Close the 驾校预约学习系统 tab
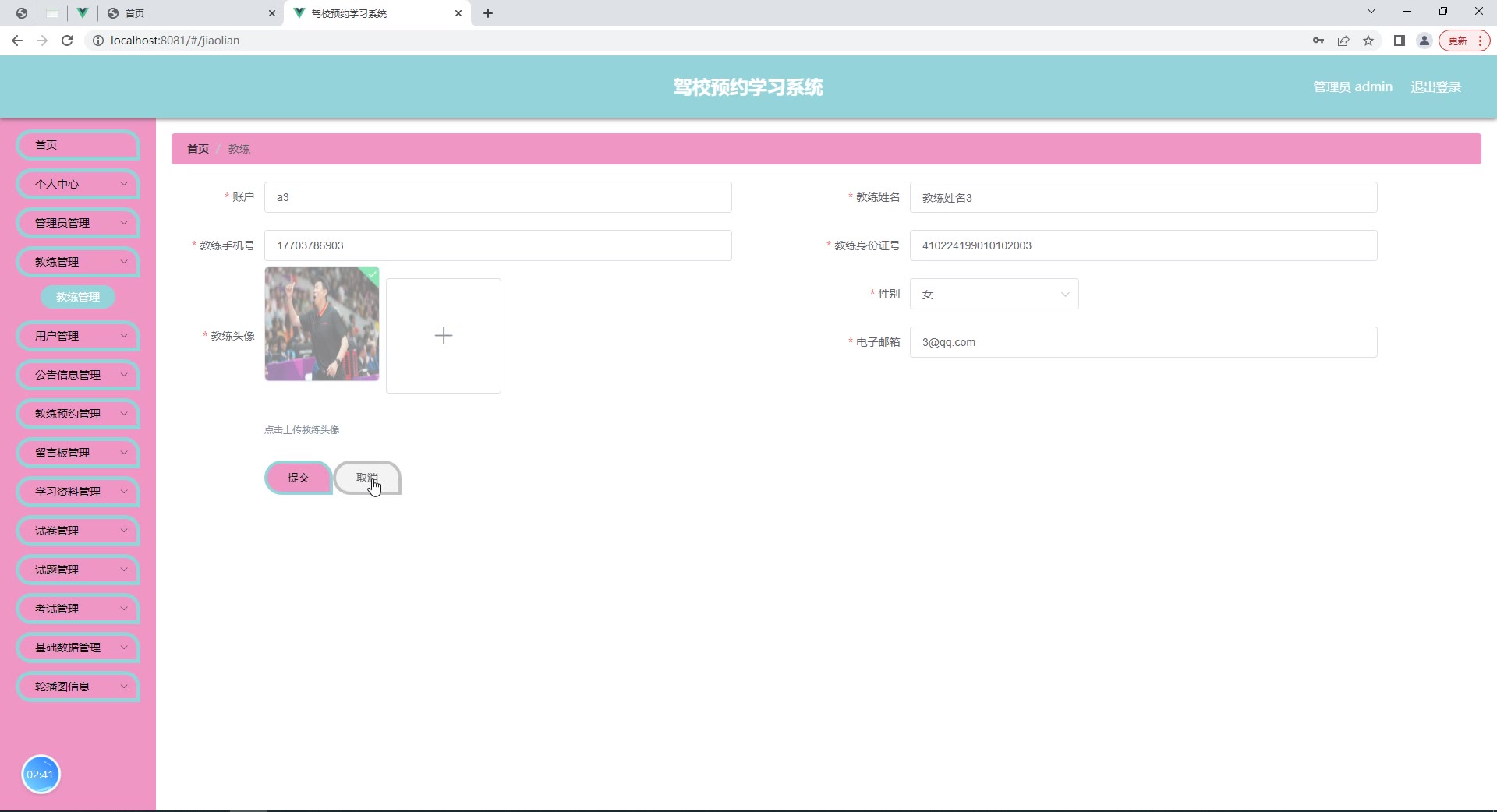 [x=458, y=13]
